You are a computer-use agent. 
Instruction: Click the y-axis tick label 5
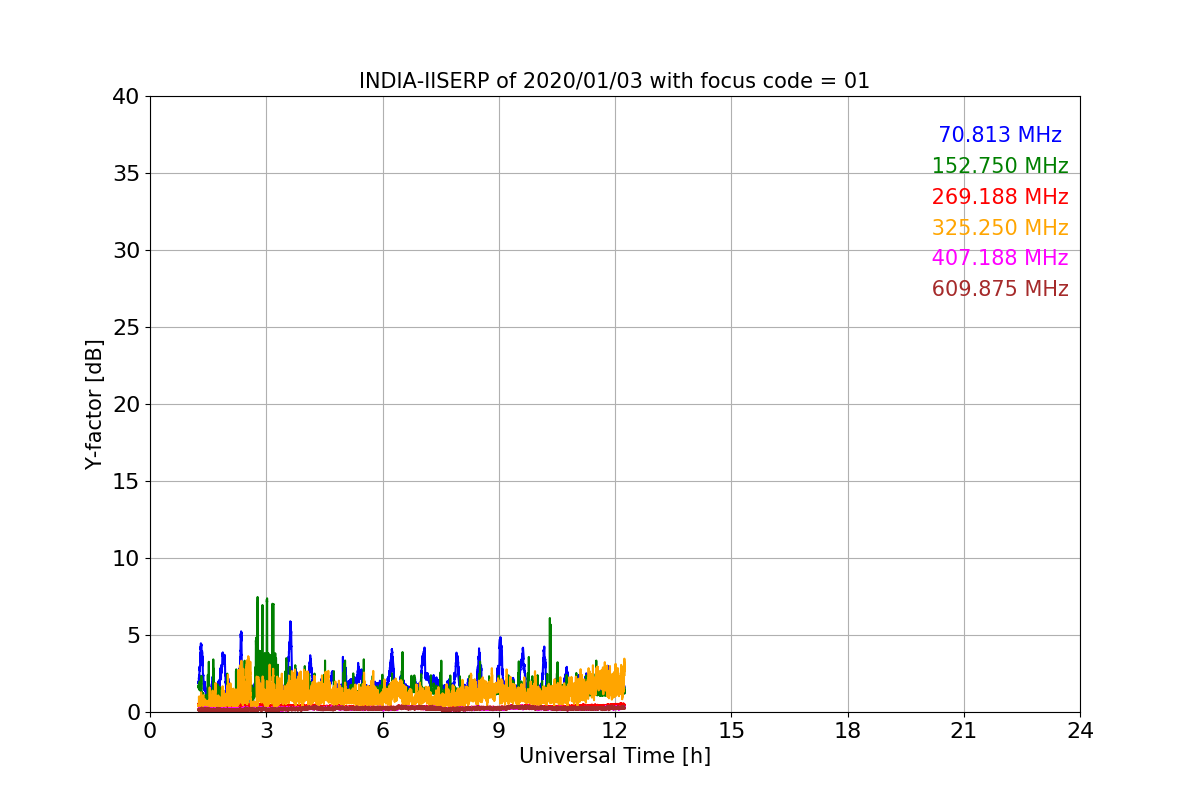[x=133, y=636]
